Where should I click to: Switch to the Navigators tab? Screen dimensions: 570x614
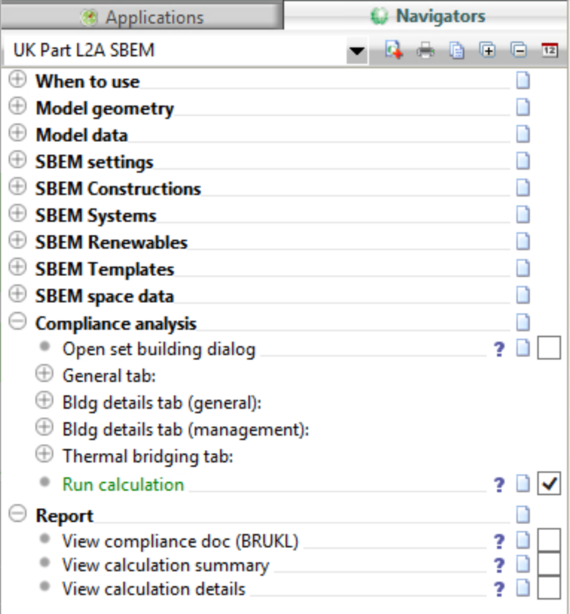click(427, 16)
